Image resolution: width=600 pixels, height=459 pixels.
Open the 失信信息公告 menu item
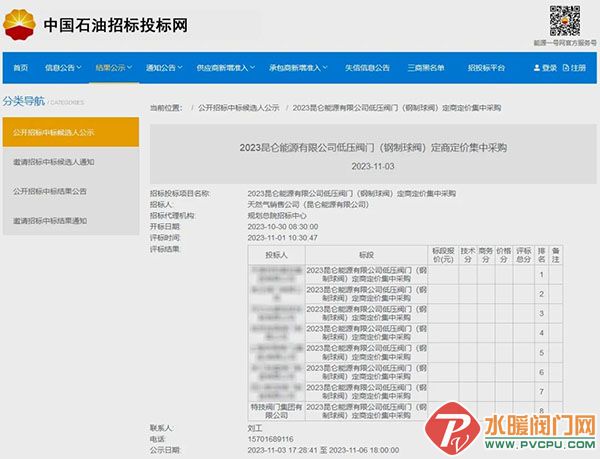[x=367, y=68]
